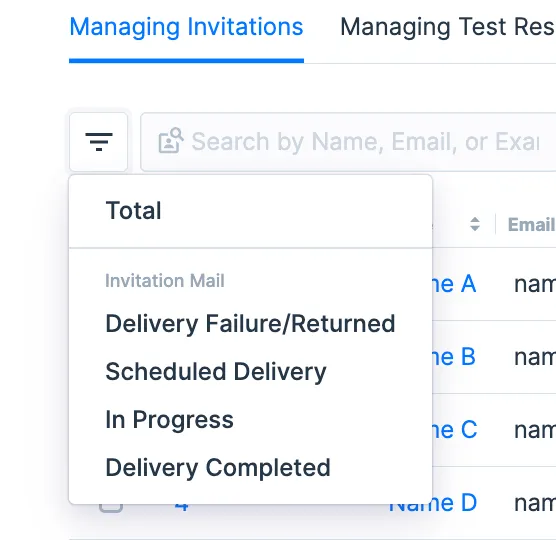Choose Delivery Failure/Returned filter option
The width and height of the screenshot is (556, 540).
tap(250, 323)
